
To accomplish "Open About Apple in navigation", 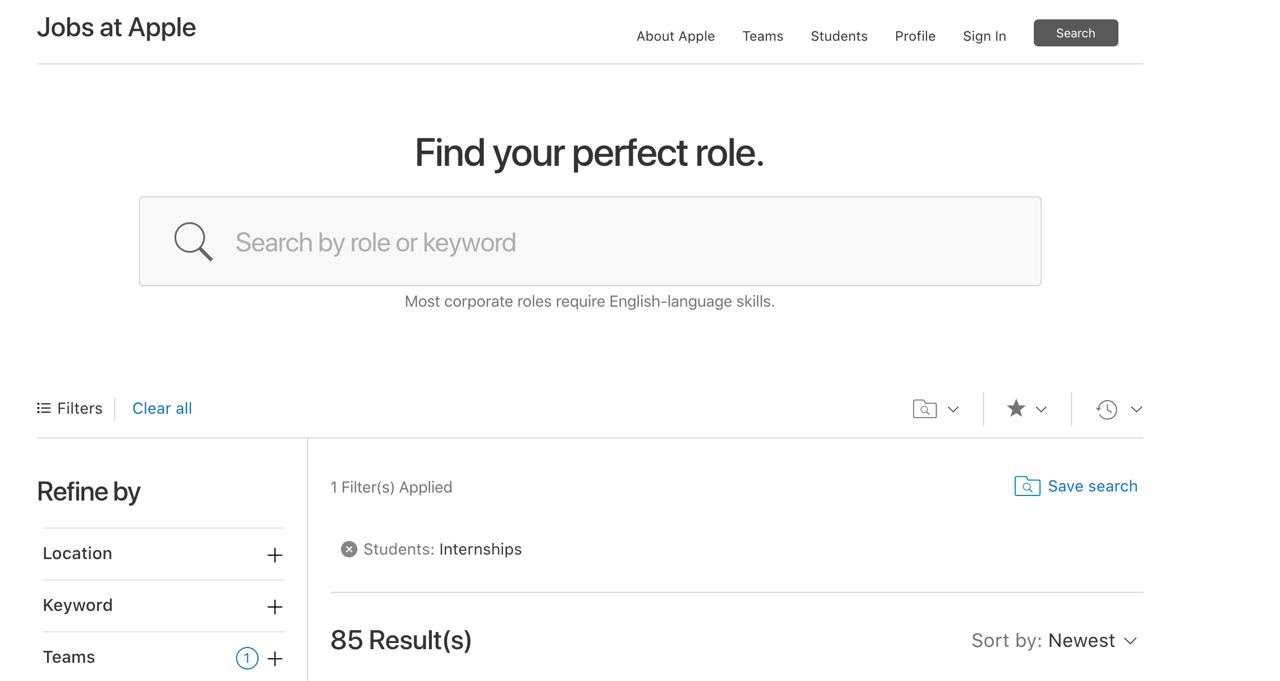I will 676,36.
